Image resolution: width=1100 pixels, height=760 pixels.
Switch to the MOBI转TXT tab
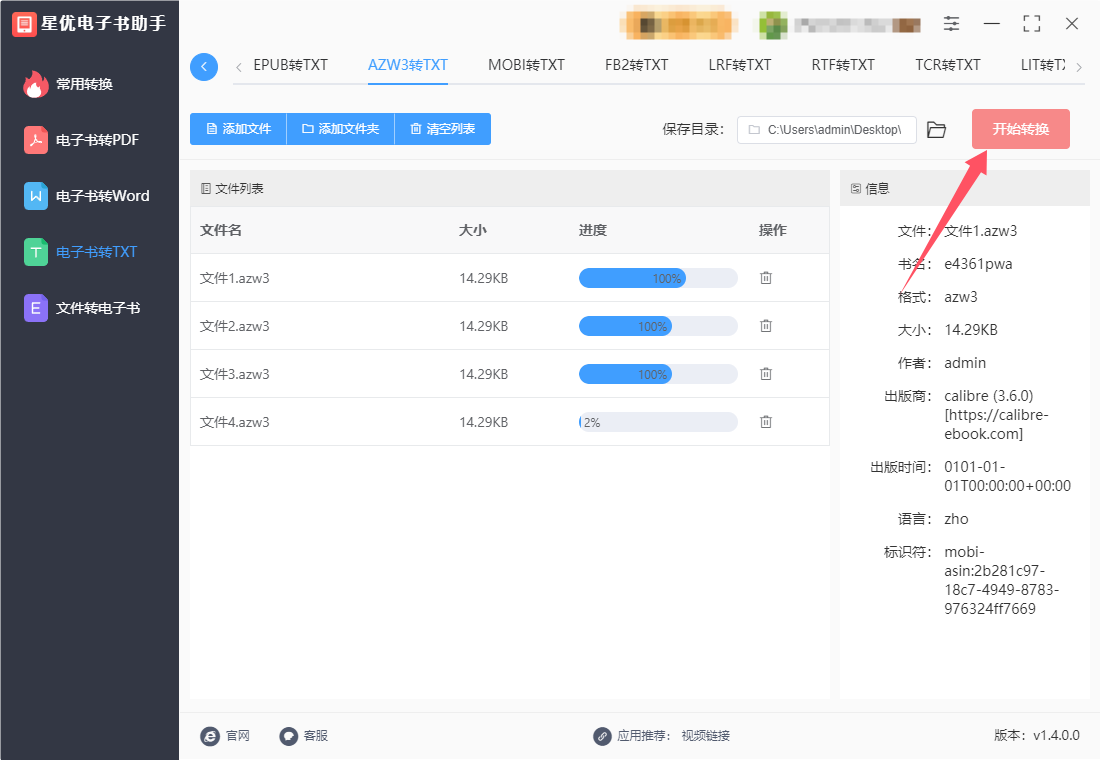[x=526, y=65]
